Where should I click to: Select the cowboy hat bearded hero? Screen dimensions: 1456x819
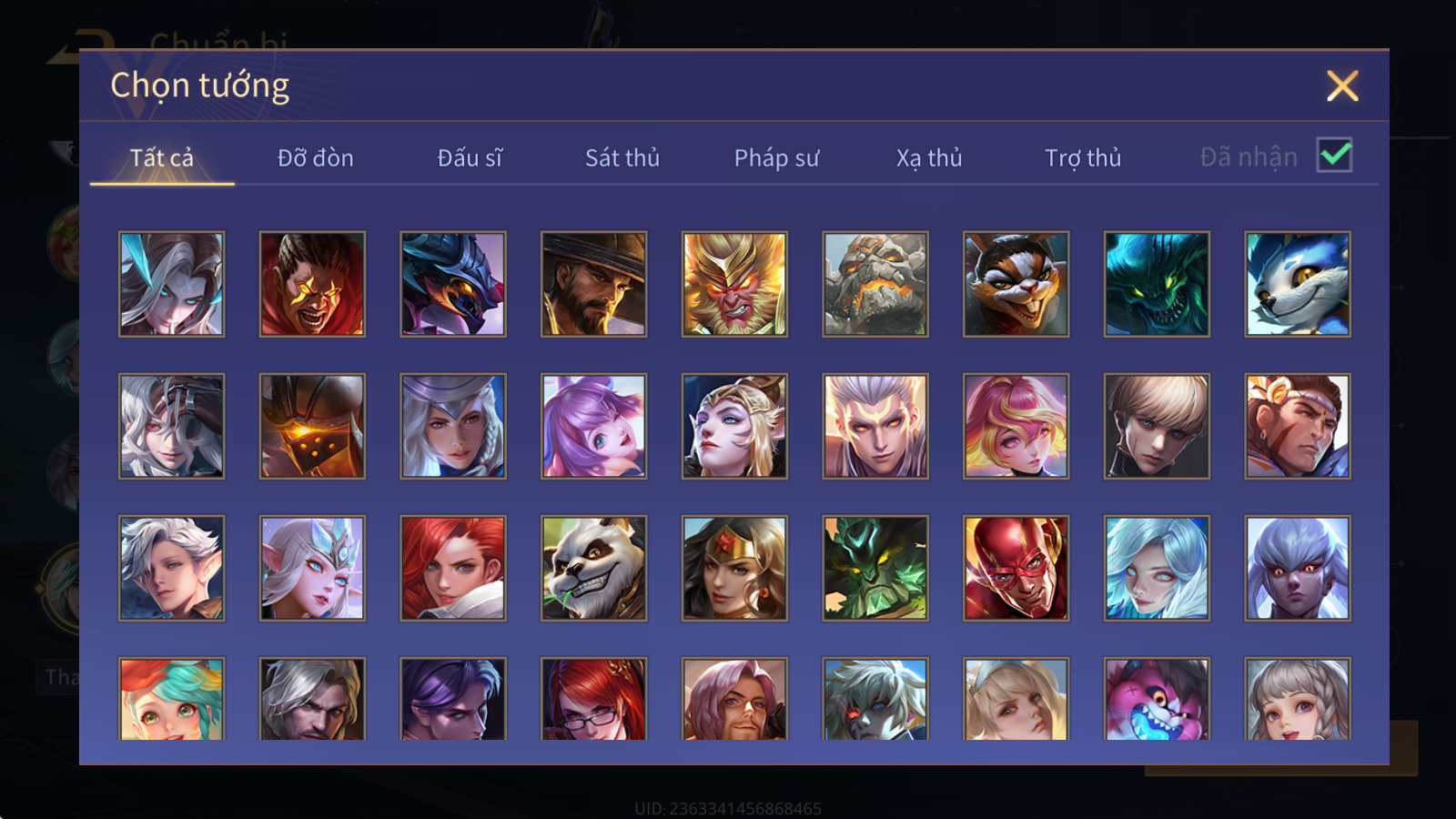tap(593, 284)
